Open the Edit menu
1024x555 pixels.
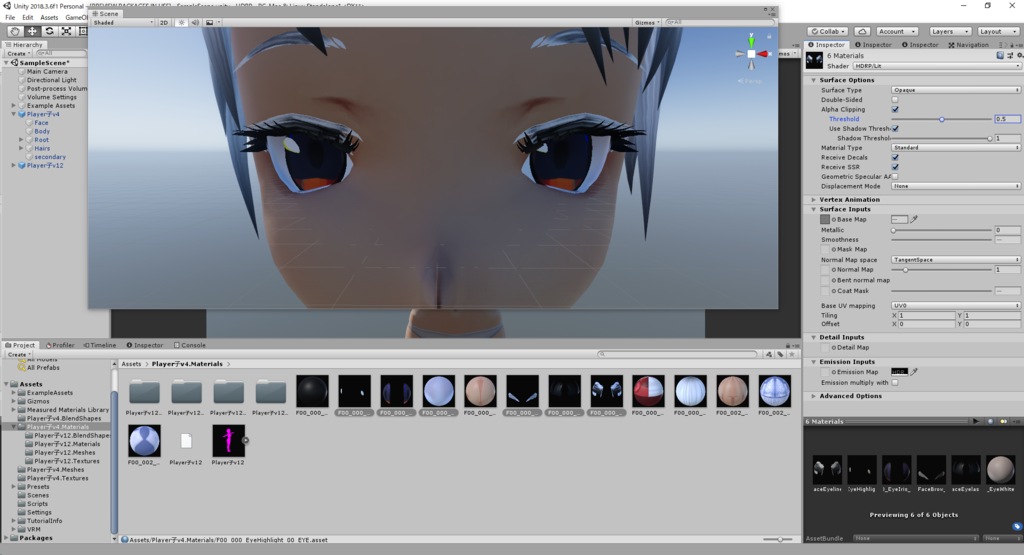(27, 18)
